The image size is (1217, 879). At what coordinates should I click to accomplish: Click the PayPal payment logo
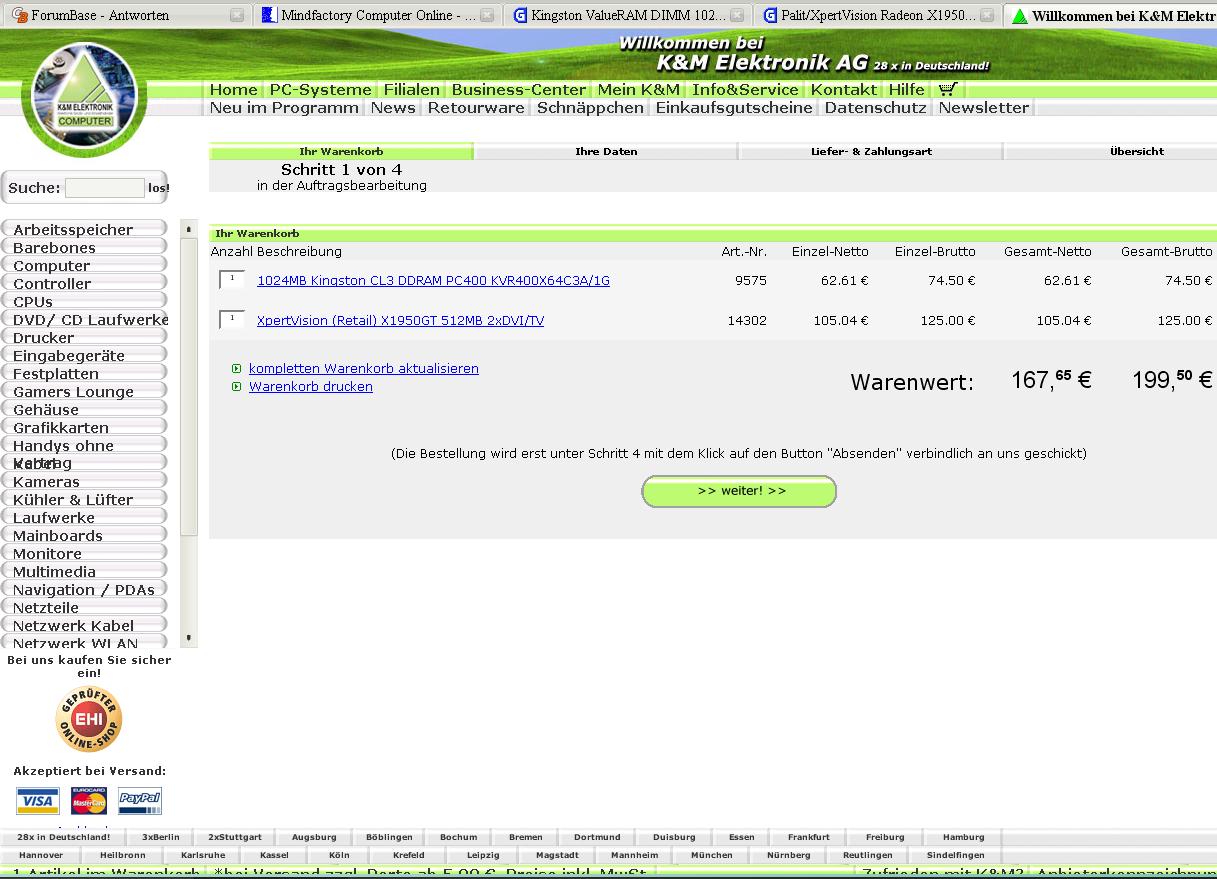pos(140,799)
